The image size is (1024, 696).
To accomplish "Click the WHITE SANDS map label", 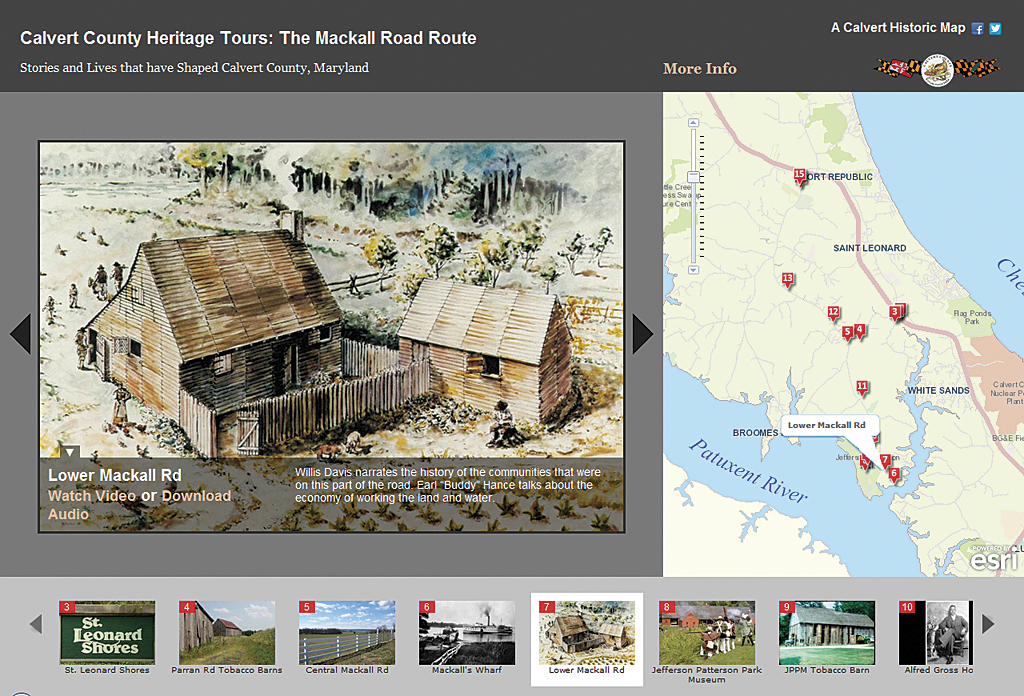I will click(x=938, y=390).
